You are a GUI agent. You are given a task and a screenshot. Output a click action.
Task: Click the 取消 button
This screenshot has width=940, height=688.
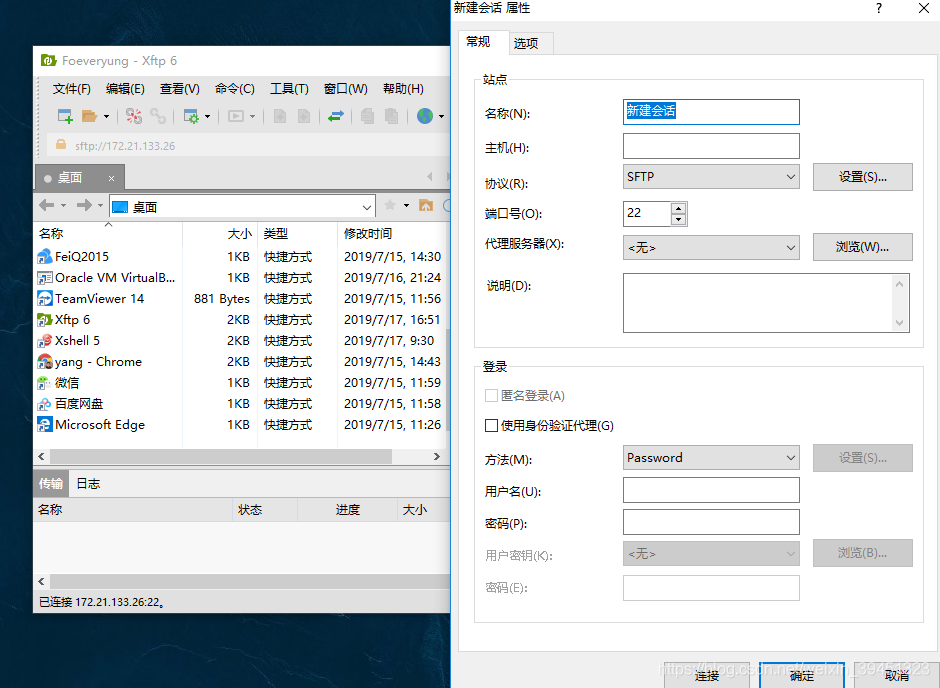897,675
